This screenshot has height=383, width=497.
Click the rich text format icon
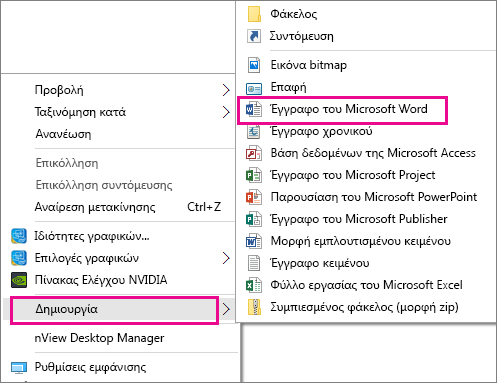point(254,241)
